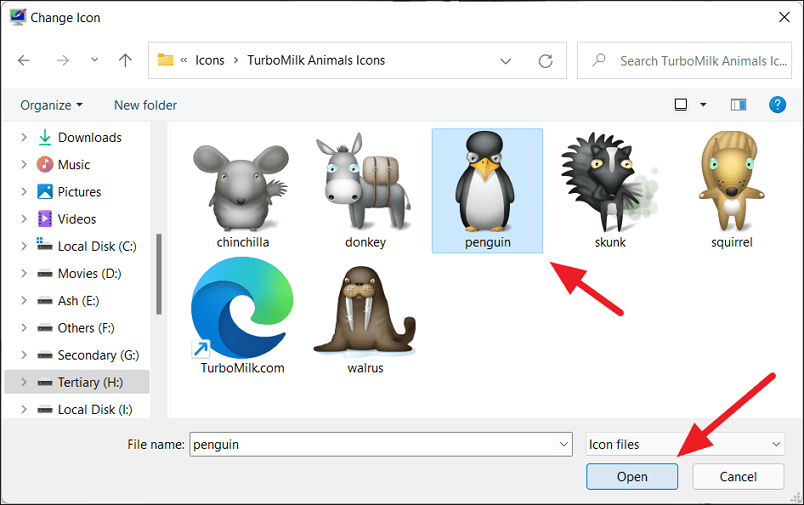Show hidden parent breadcrumb folders
This screenshot has height=505, width=804.
click(x=184, y=60)
